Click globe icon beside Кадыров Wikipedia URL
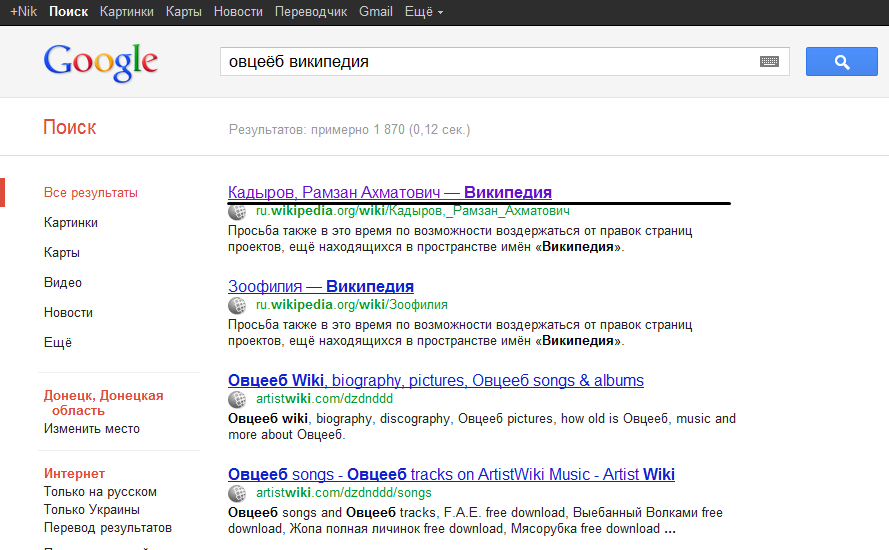This screenshot has height=550, width=889. point(237,212)
